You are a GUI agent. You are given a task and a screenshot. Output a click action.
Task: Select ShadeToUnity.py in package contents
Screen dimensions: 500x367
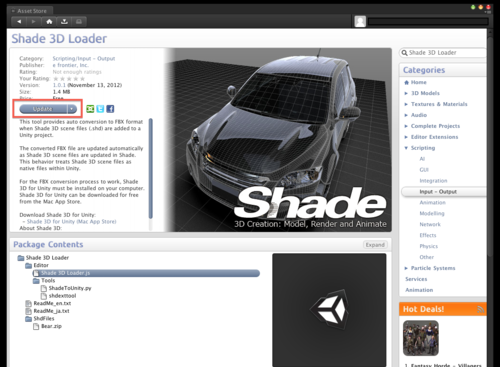70,288
